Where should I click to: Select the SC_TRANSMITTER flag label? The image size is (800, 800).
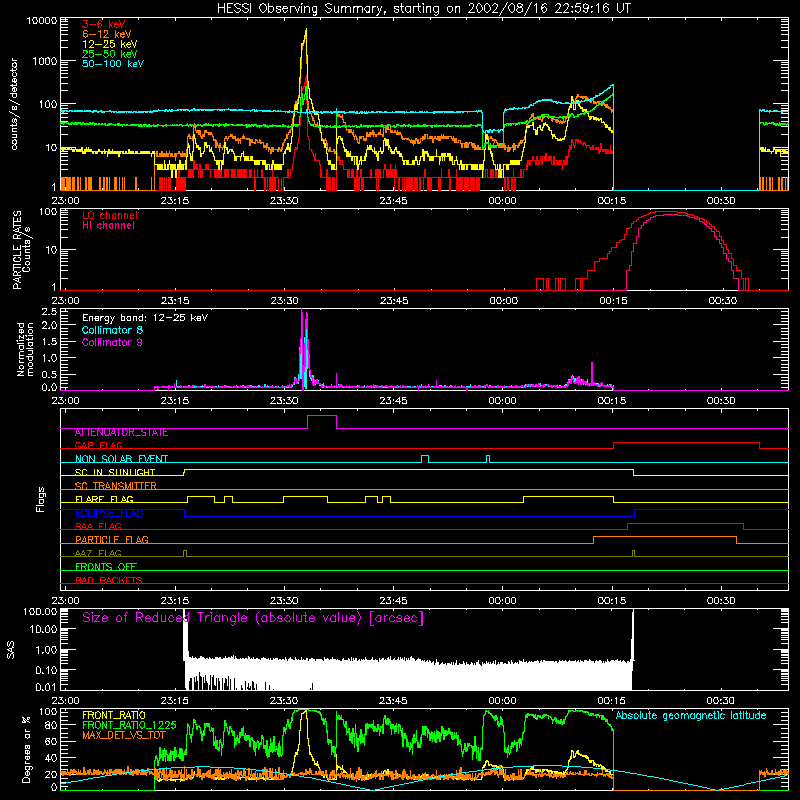[116, 486]
